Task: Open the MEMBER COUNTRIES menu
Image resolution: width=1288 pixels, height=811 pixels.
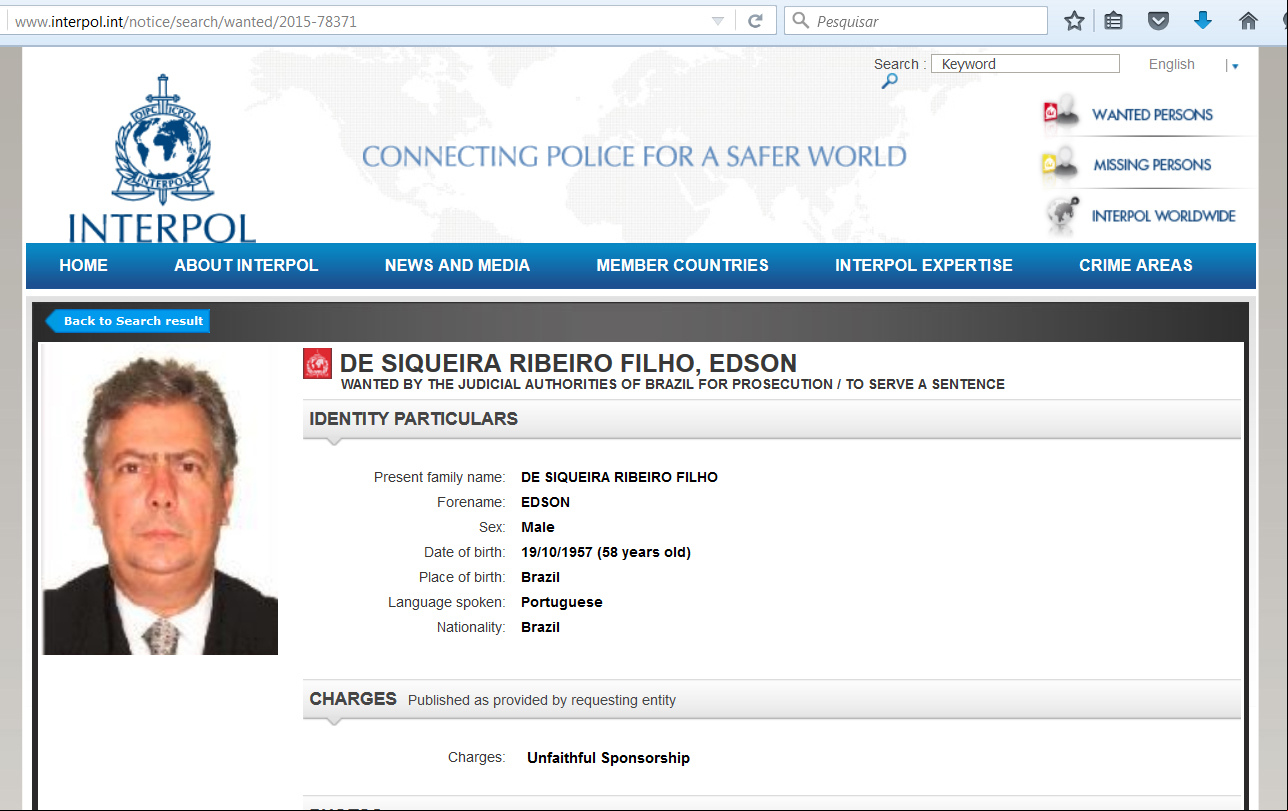Action: pyautogui.click(x=682, y=265)
